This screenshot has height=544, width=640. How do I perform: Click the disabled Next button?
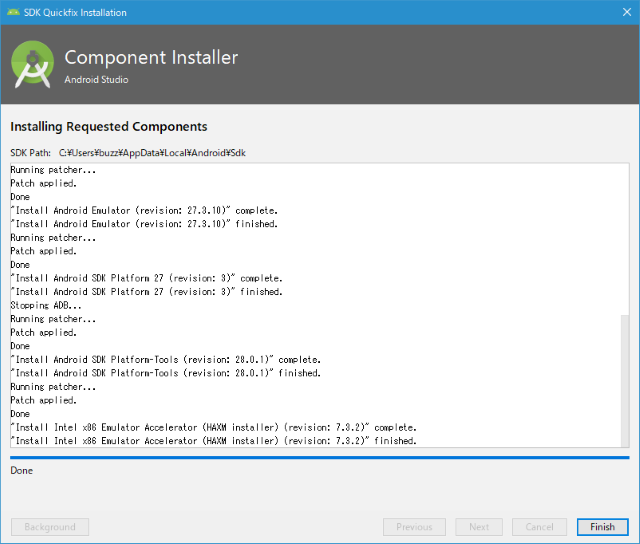click(x=479, y=527)
